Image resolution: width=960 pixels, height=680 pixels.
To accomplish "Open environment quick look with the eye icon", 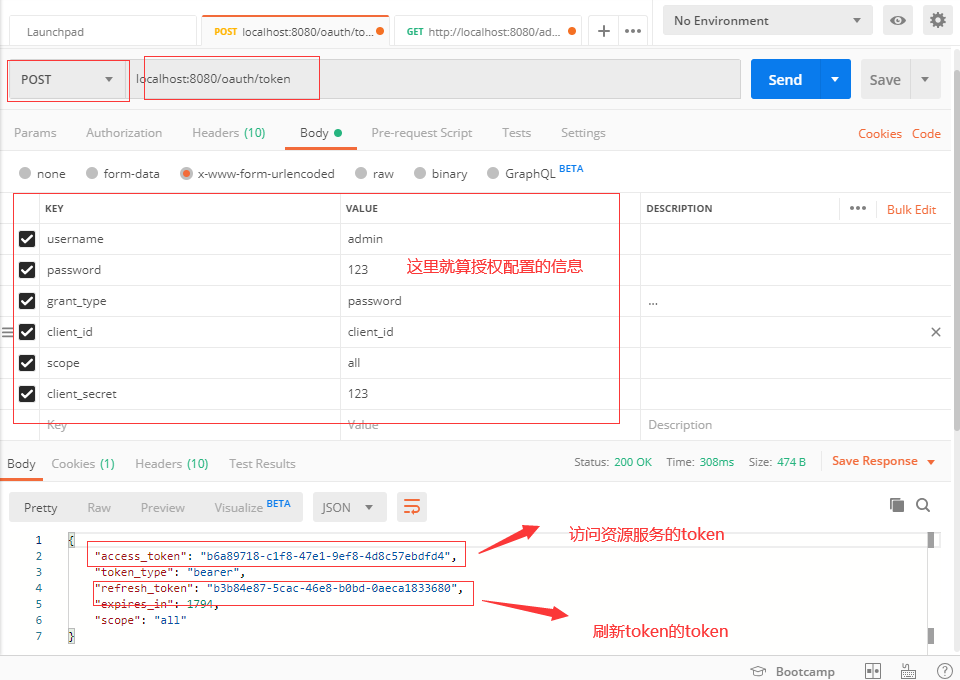I will [897, 19].
